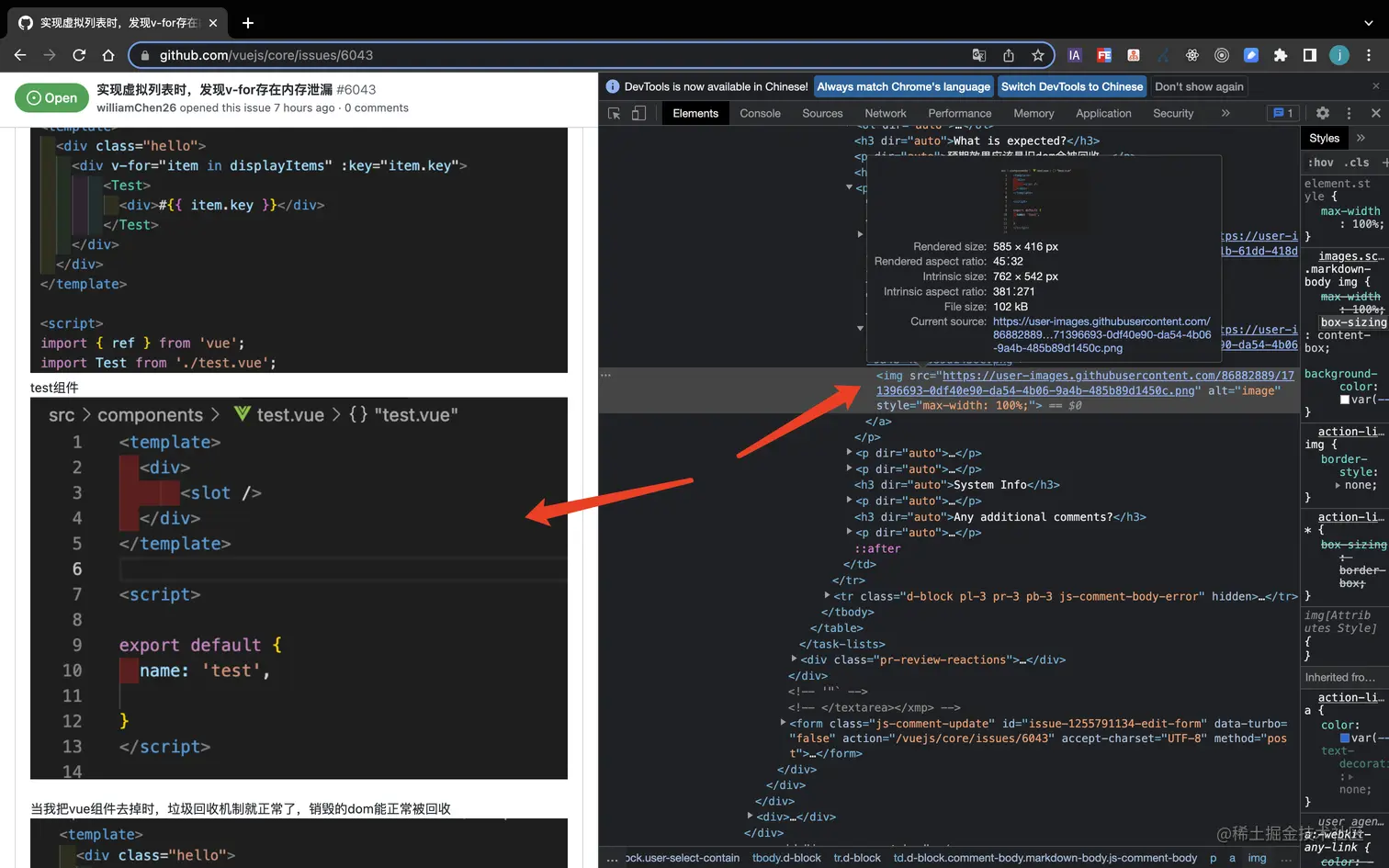Open the IA extension
The width and height of the screenshot is (1389, 868).
pos(1075,55)
